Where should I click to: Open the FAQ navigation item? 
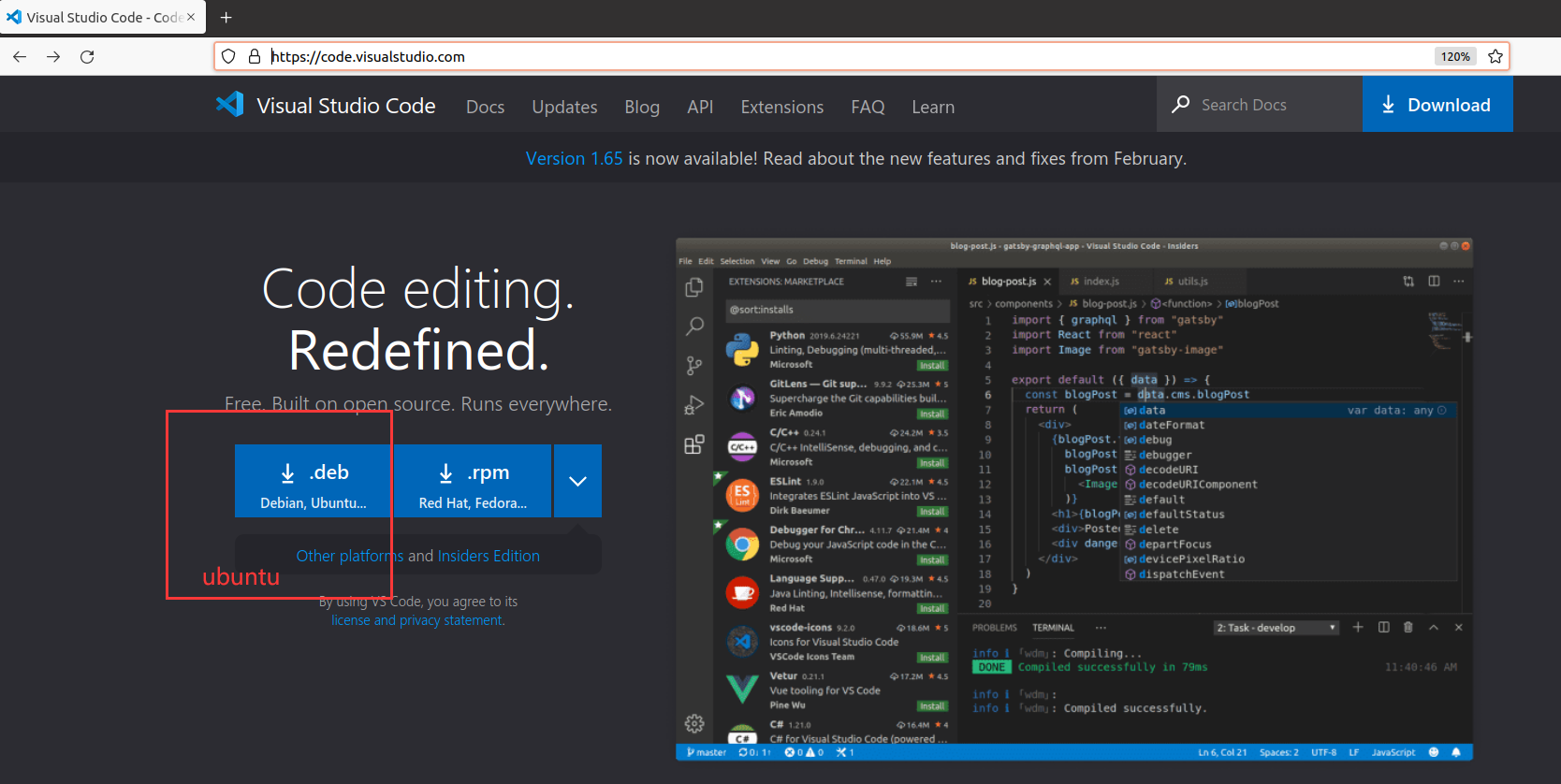click(868, 107)
